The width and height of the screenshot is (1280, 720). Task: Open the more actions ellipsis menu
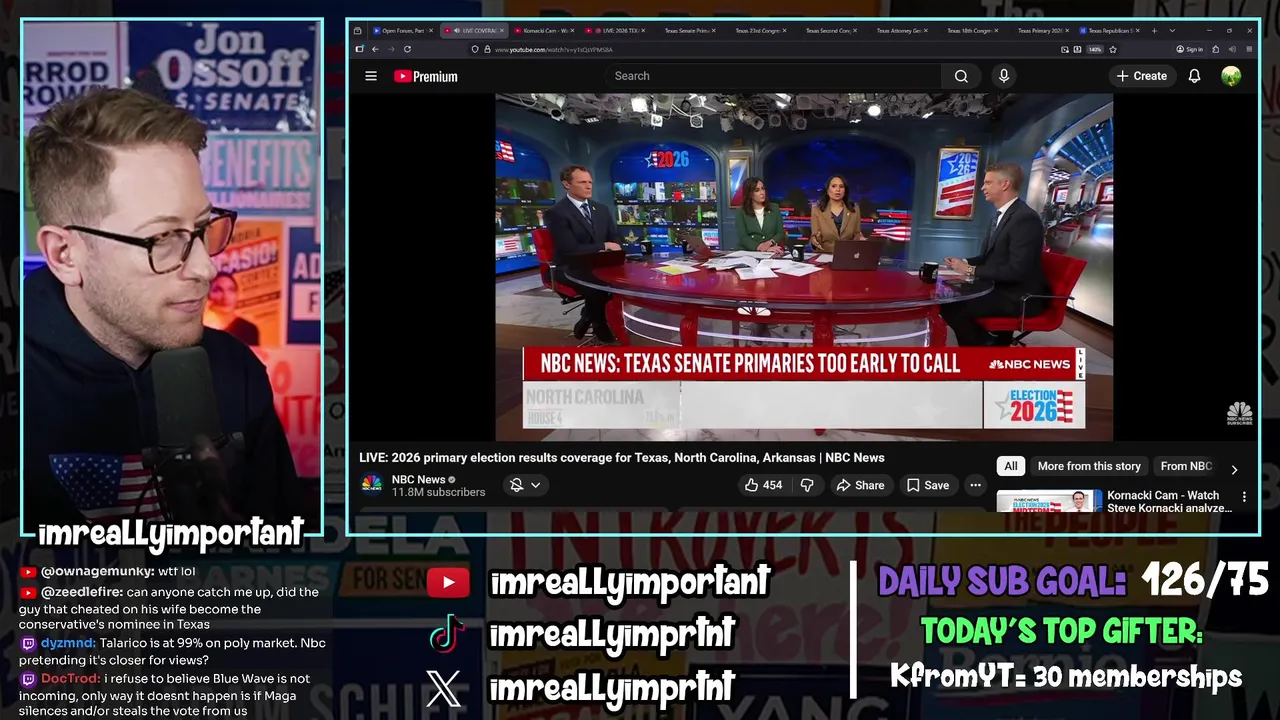[x=975, y=485]
